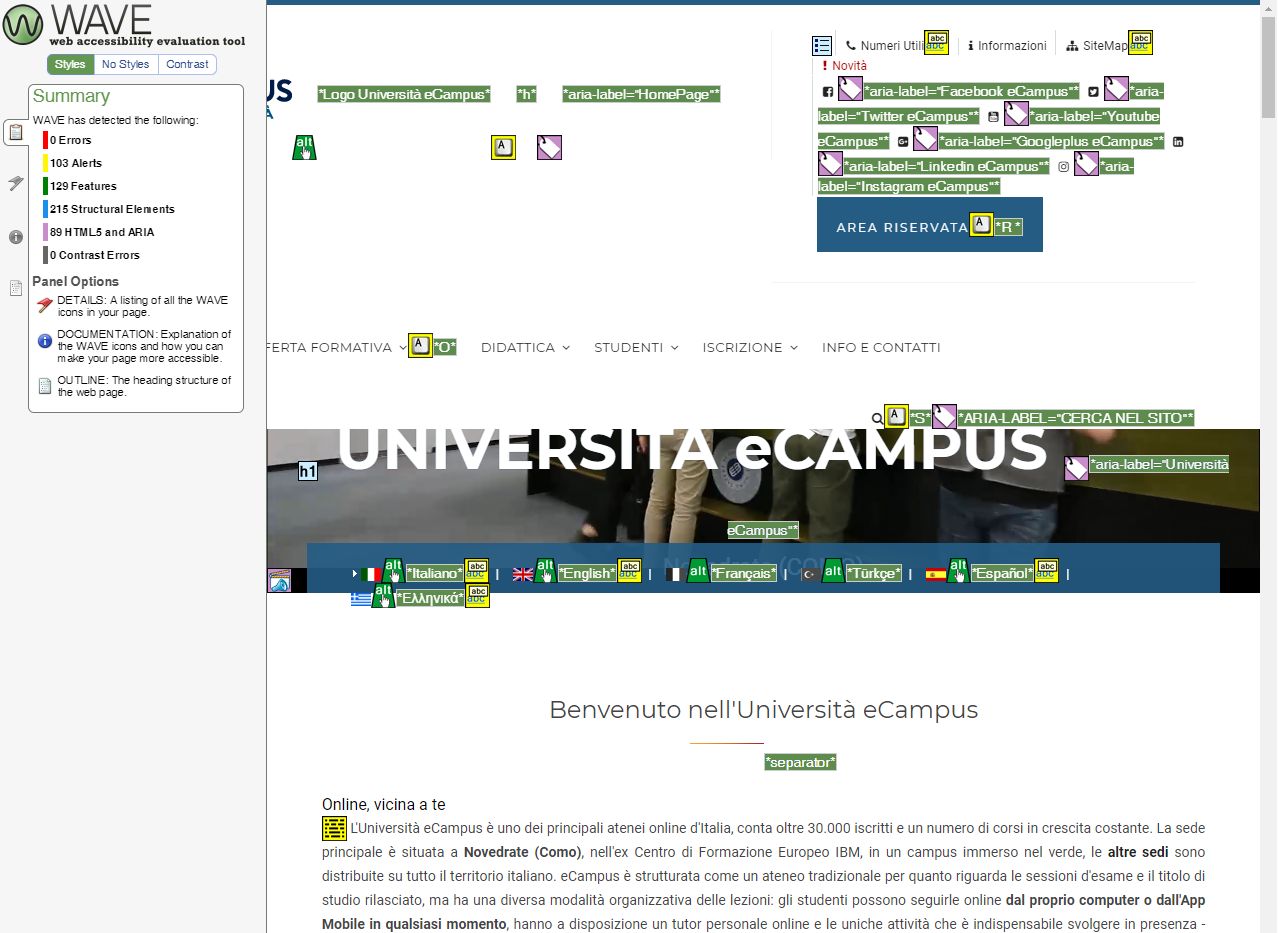Click accesskey icon next to OFFERTA FORMATIVA
The image size is (1279, 933).
click(421, 346)
